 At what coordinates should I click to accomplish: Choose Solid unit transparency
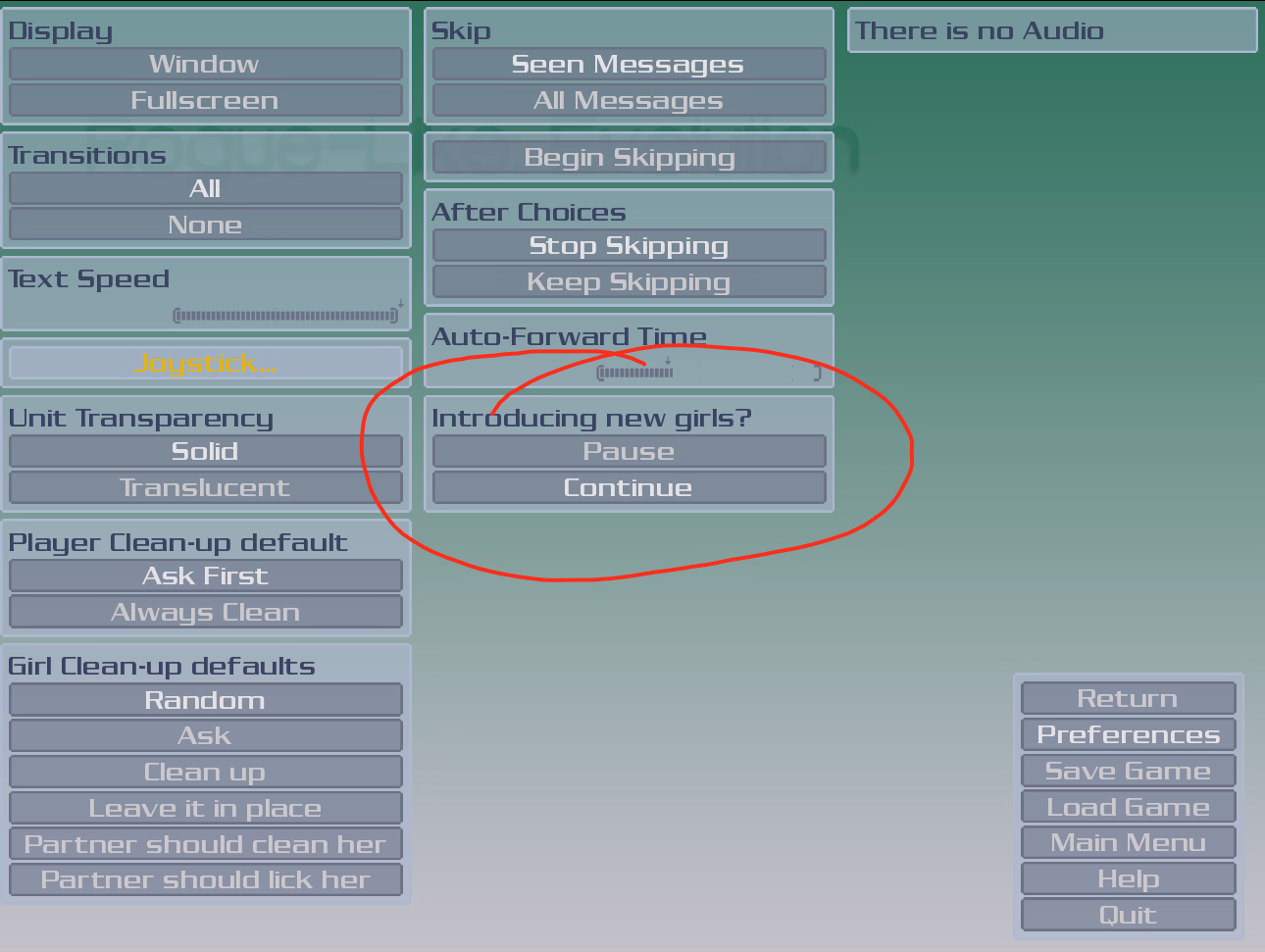205,451
